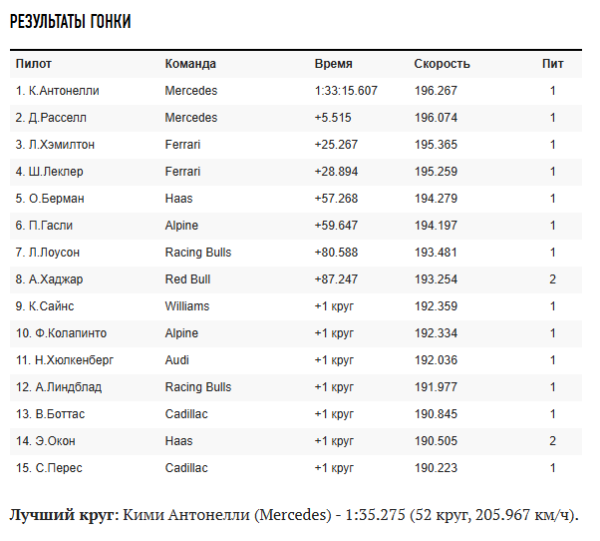Click К.Сайнс's Williams team cell
Viewport: 600px width, 541px height.
pos(187,306)
